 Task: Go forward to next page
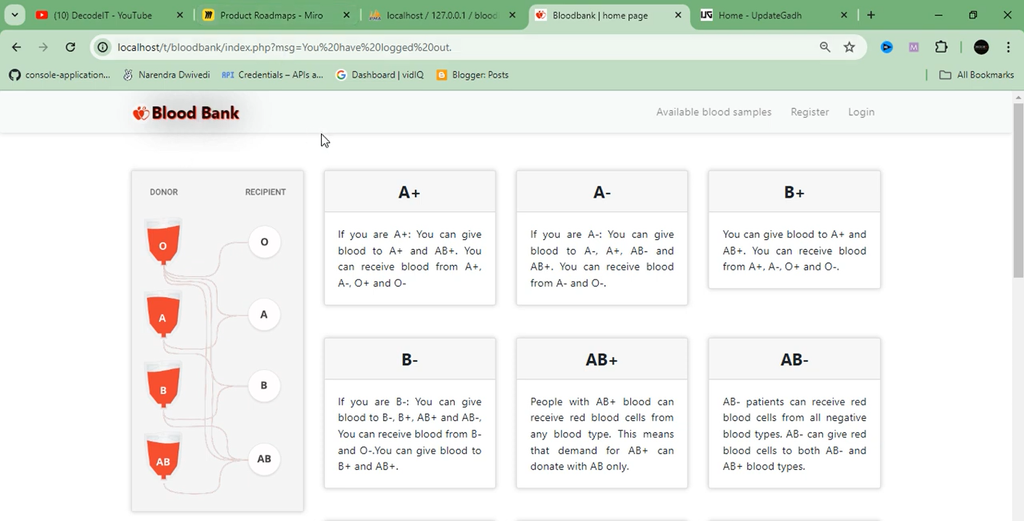coord(43,47)
